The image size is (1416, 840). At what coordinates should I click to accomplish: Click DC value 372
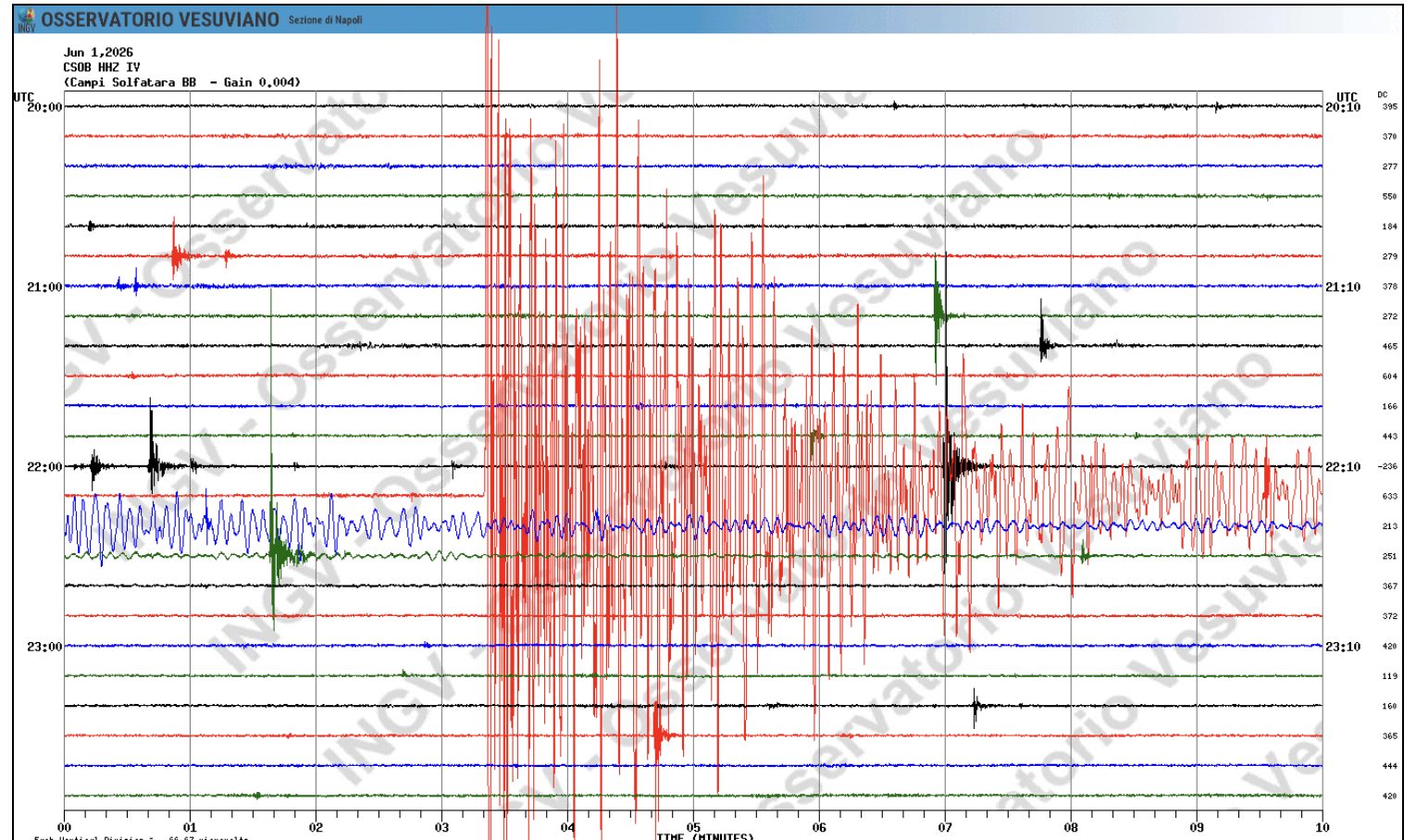pyautogui.click(x=1390, y=616)
